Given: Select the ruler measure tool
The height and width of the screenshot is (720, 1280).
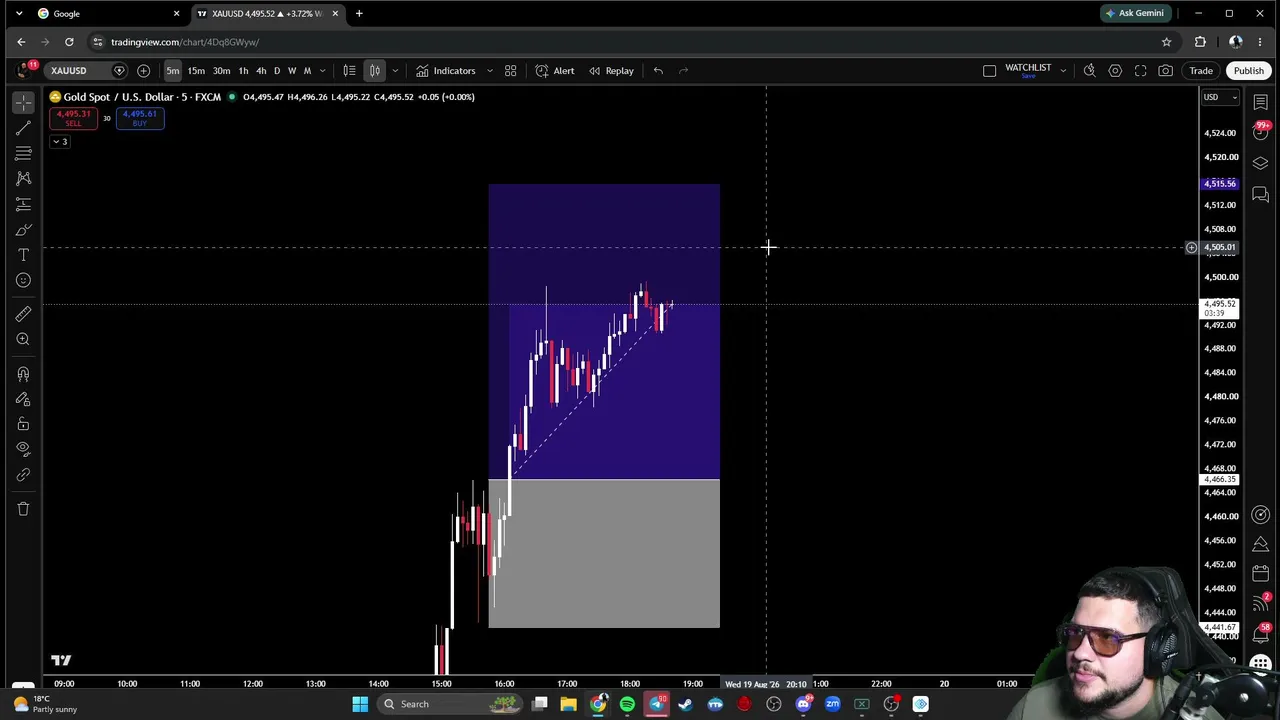Looking at the screenshot, I should coord(23,314).
